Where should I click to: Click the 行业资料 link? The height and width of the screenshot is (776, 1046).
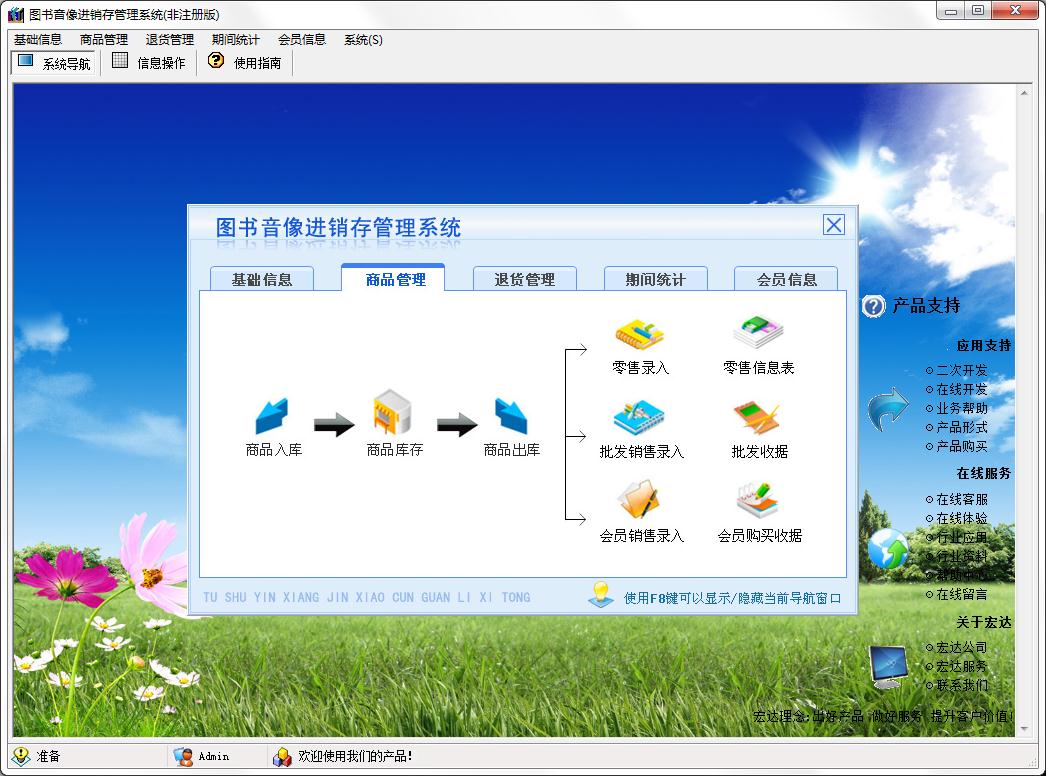[x=961, y=556]
